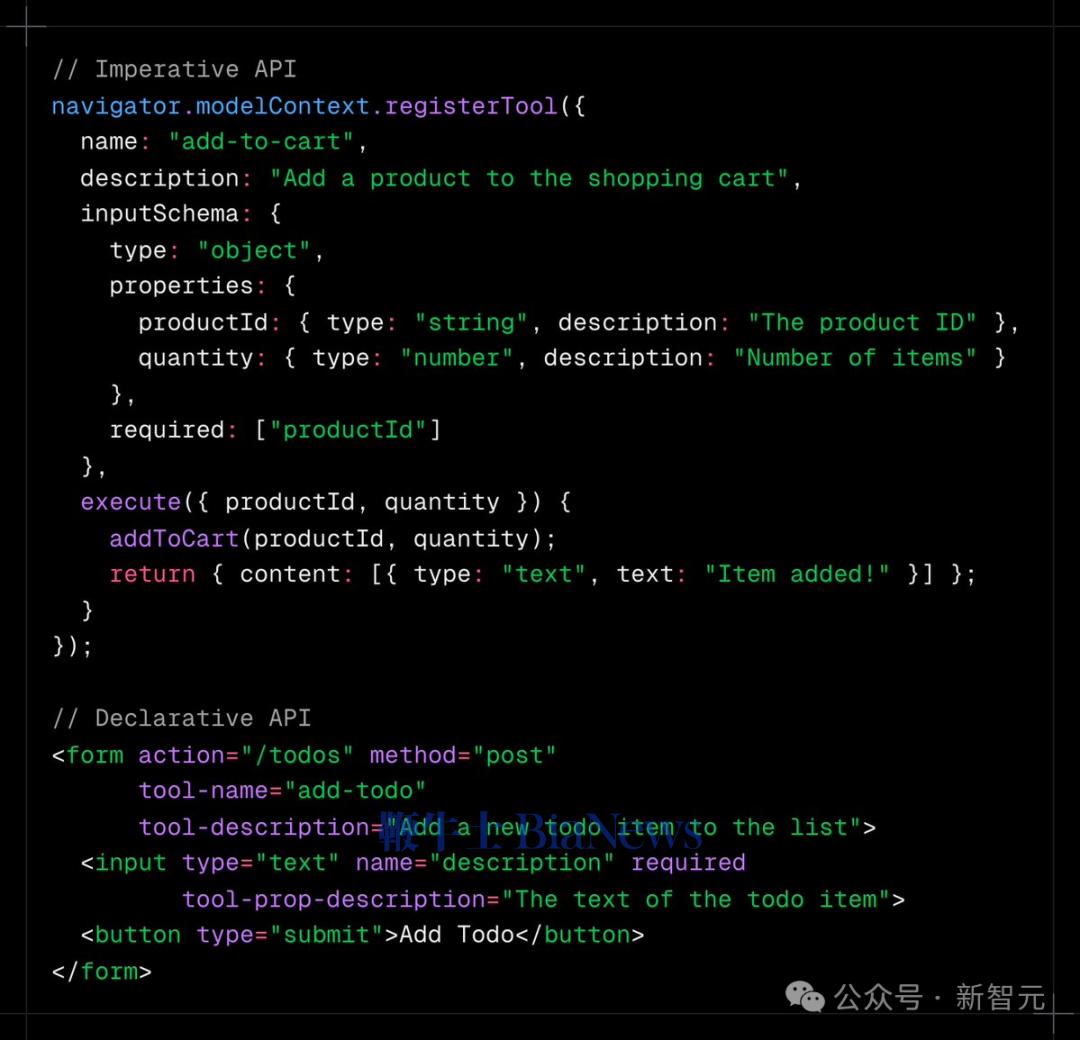The image size is (1080, 1040).
Task: Click the closing form tag
Action: (102, 971)
